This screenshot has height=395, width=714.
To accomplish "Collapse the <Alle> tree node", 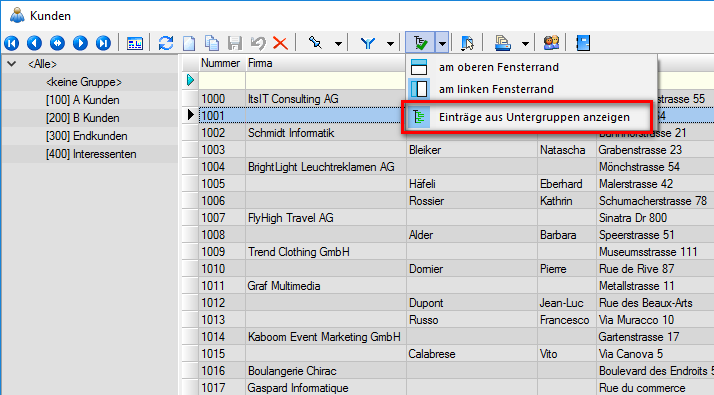I will [12, 64].
